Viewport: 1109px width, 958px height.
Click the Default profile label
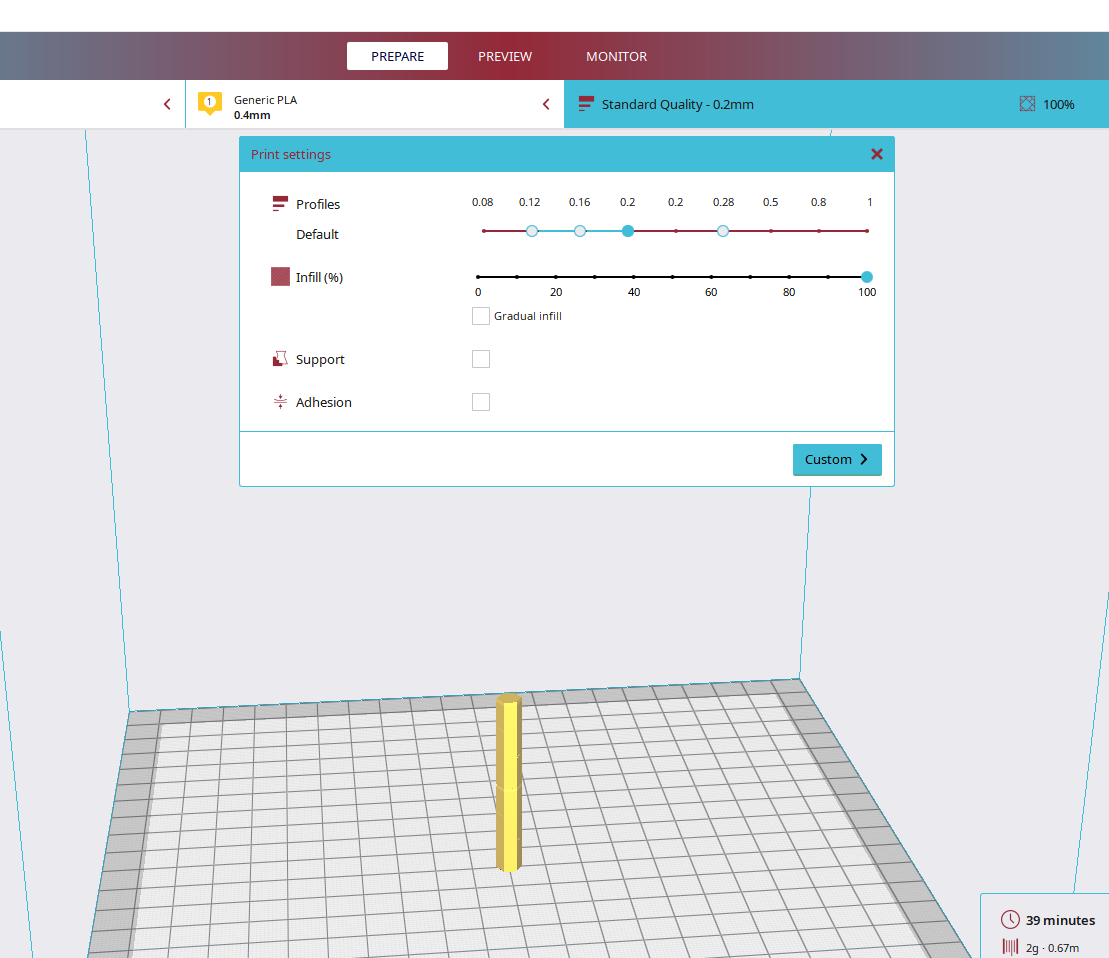click(317, 234)
